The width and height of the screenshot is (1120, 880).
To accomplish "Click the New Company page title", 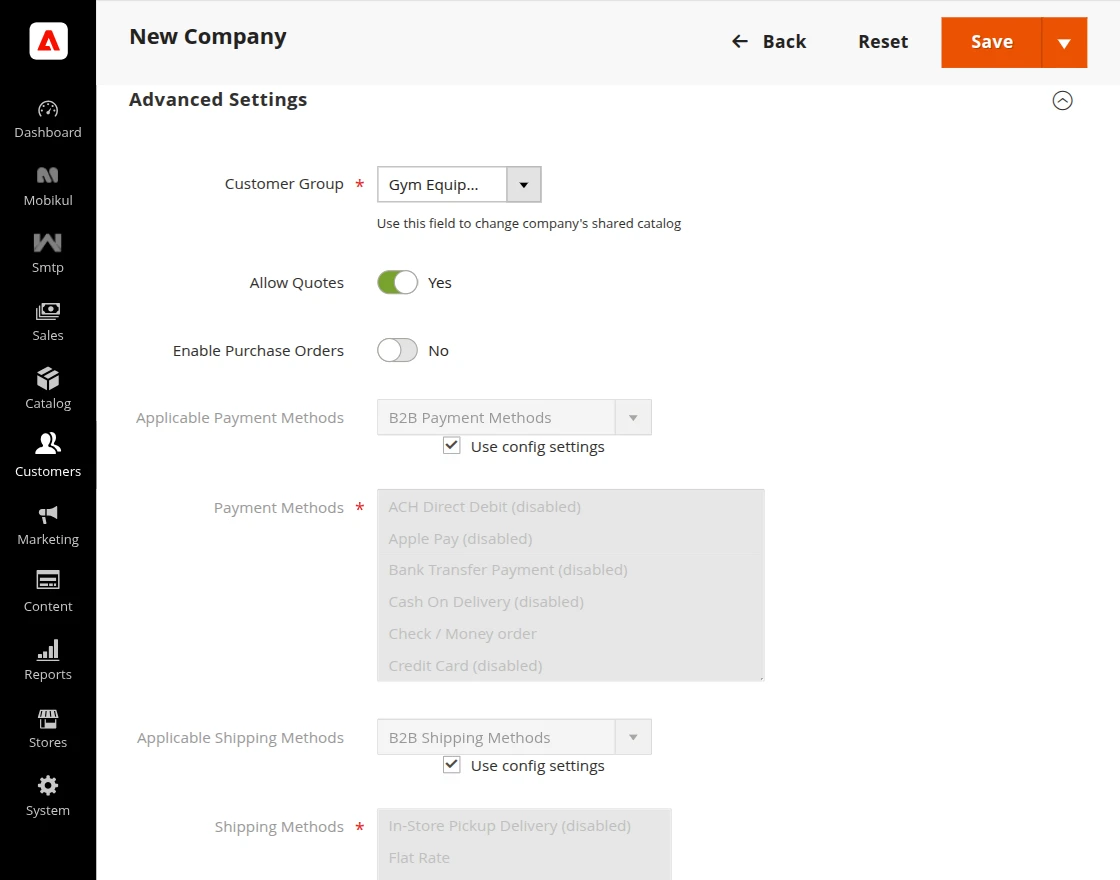I will click(x=208, y=36).
